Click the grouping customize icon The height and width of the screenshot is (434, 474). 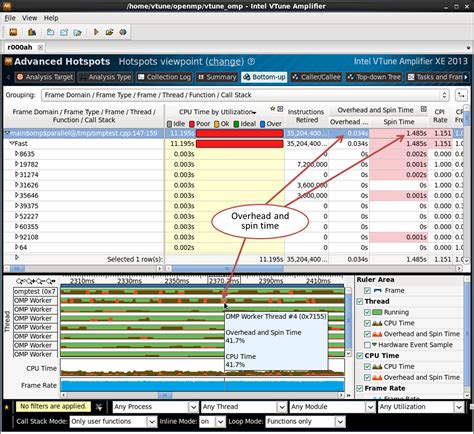point(461,95)
